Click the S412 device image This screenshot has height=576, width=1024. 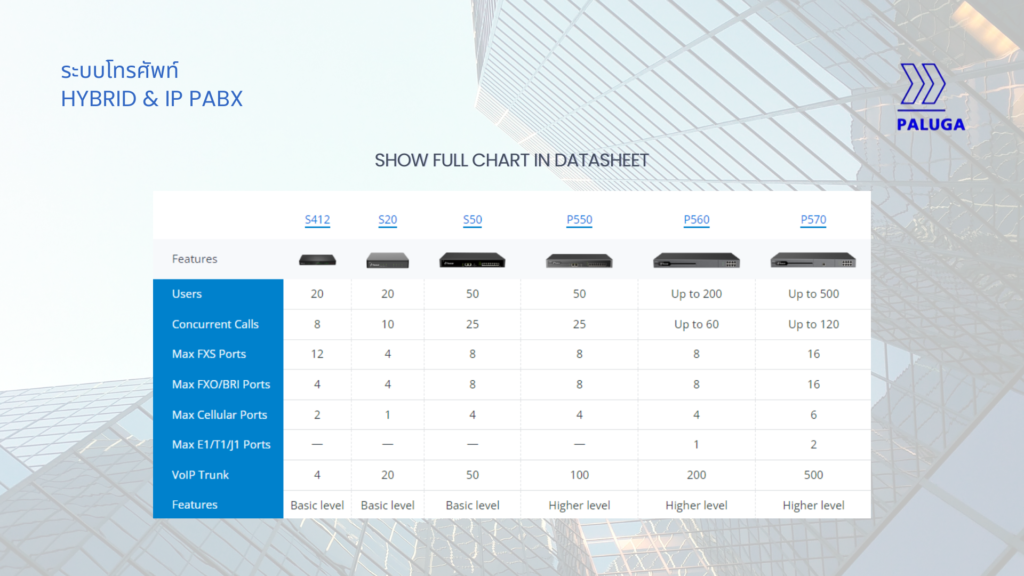pyautogui.click(x=317, y=260)
